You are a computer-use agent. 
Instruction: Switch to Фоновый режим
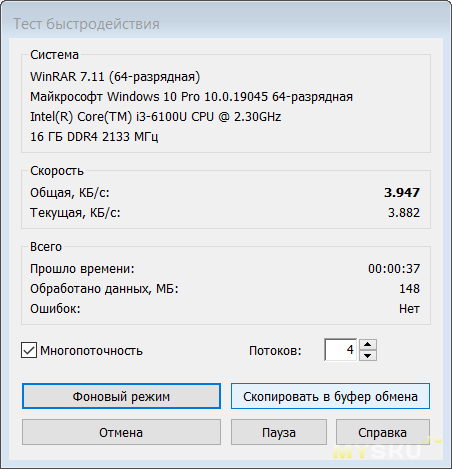pos(121,396)
